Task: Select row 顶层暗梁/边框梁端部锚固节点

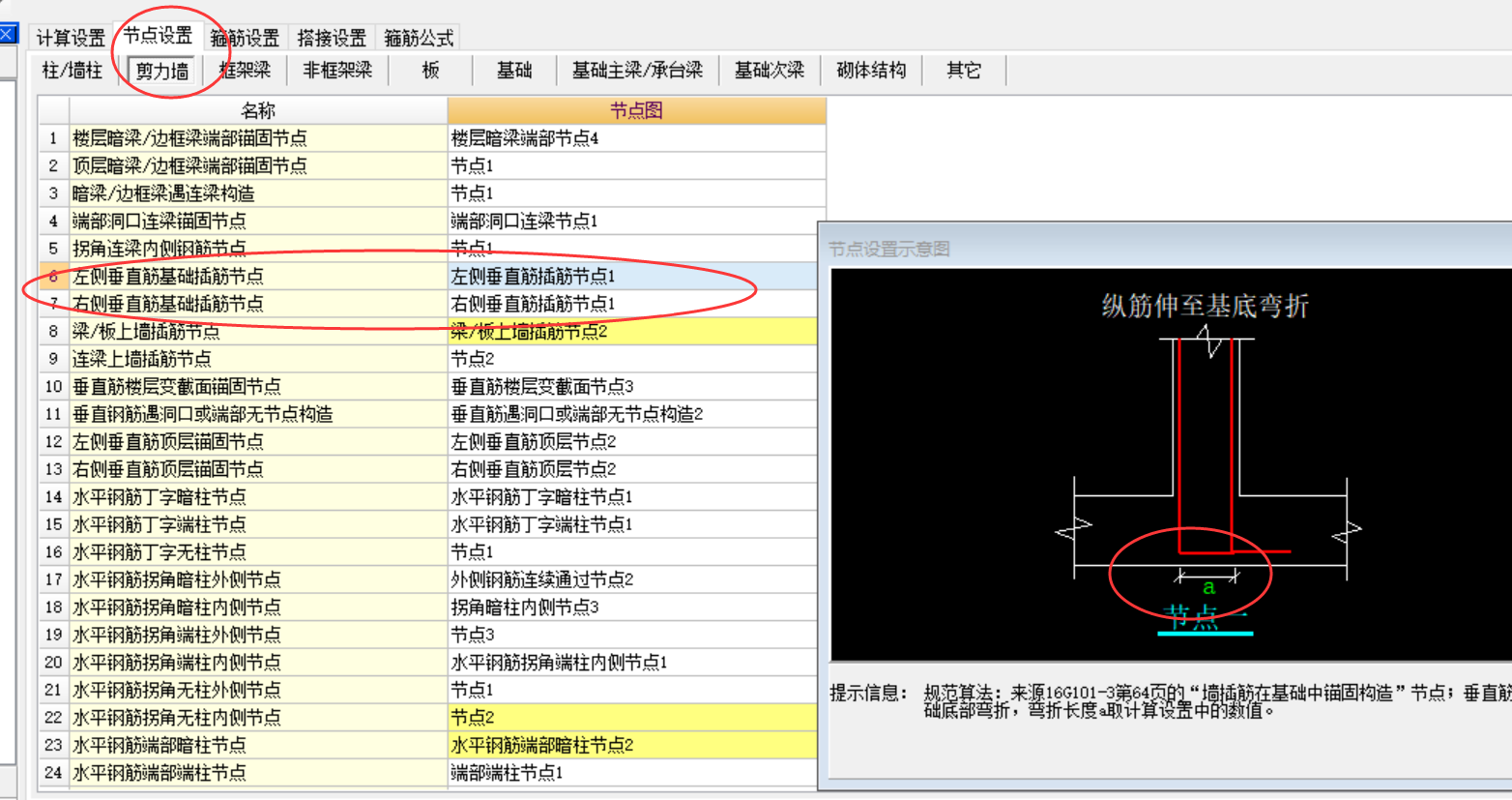Action: tap(258, 165)
